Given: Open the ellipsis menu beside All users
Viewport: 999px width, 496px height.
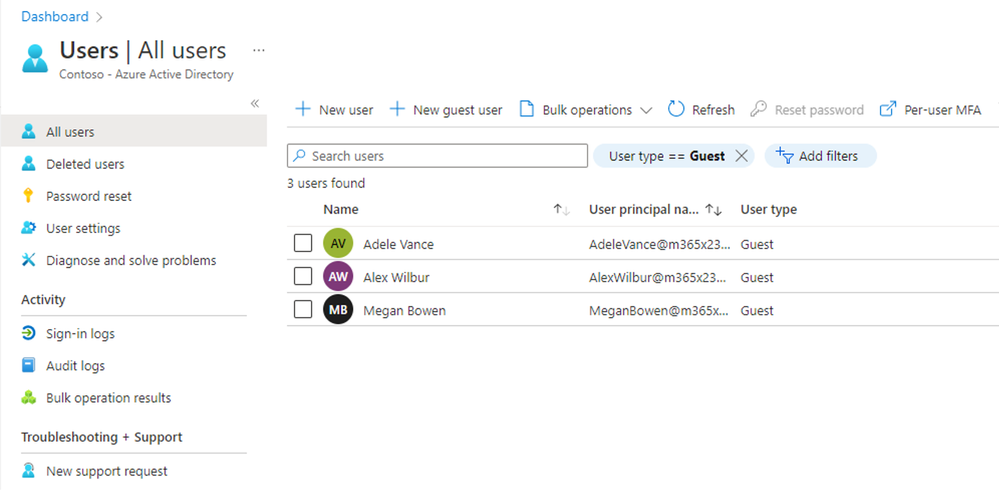Looking at the screenshot, I should tap(259, 50).
